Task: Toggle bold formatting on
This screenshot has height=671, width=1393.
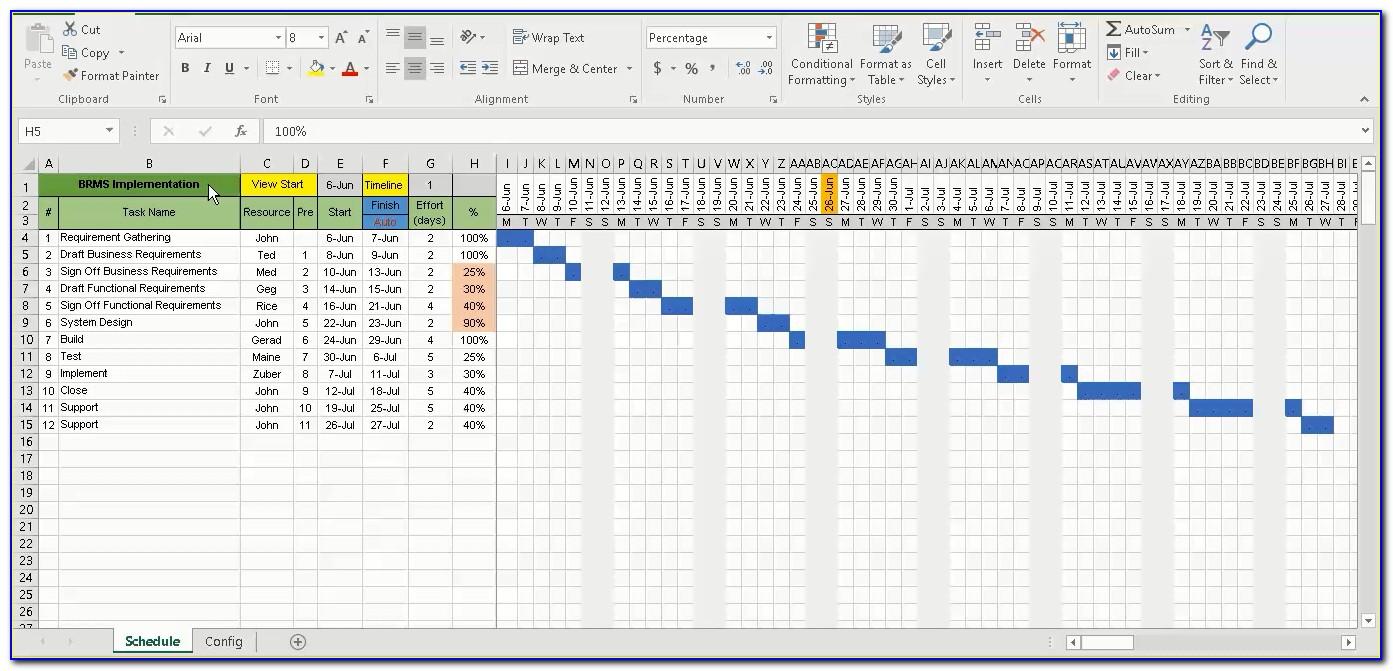Action: point(184,68)
